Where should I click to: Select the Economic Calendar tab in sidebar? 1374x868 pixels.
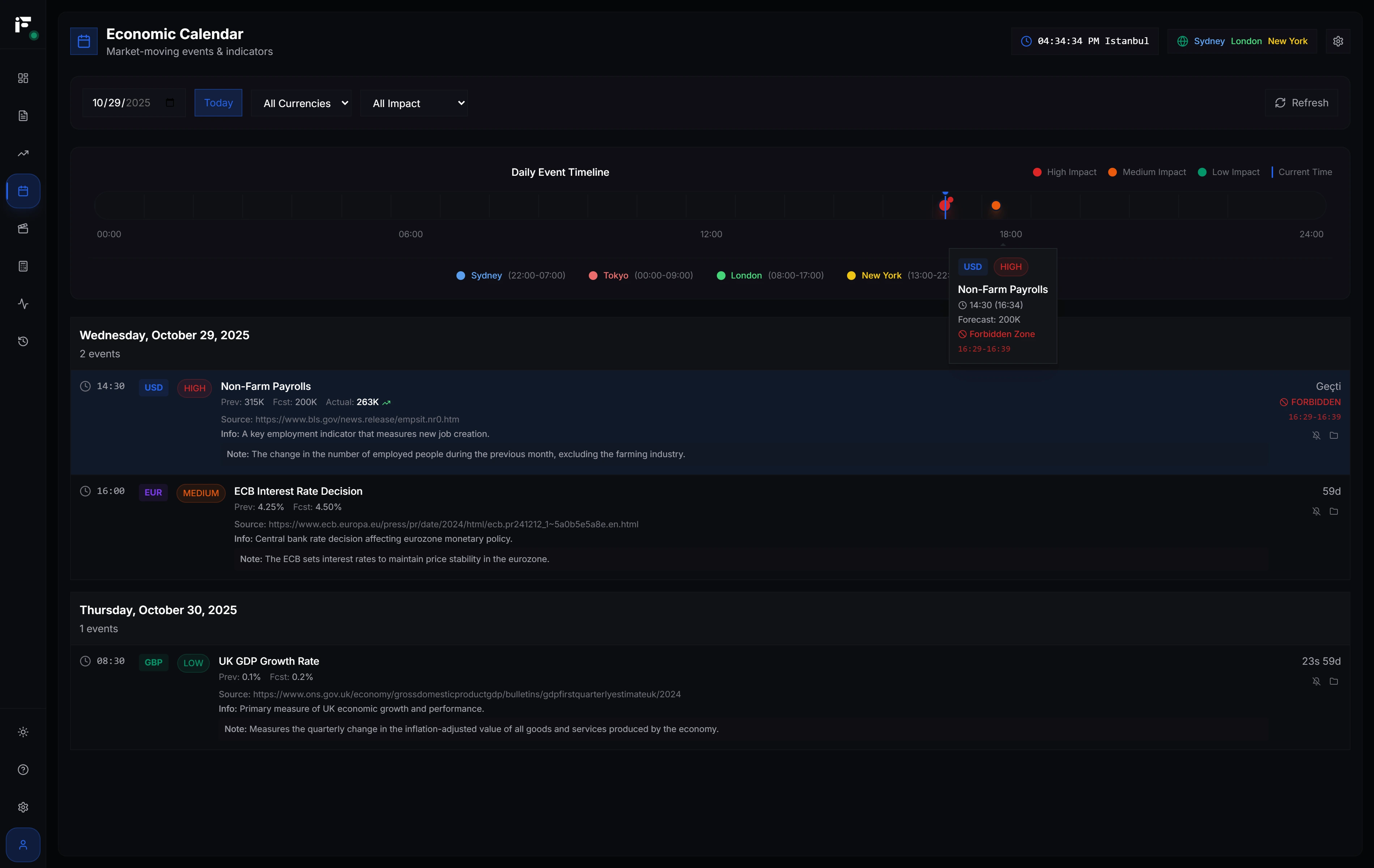[x=23, y=191]
